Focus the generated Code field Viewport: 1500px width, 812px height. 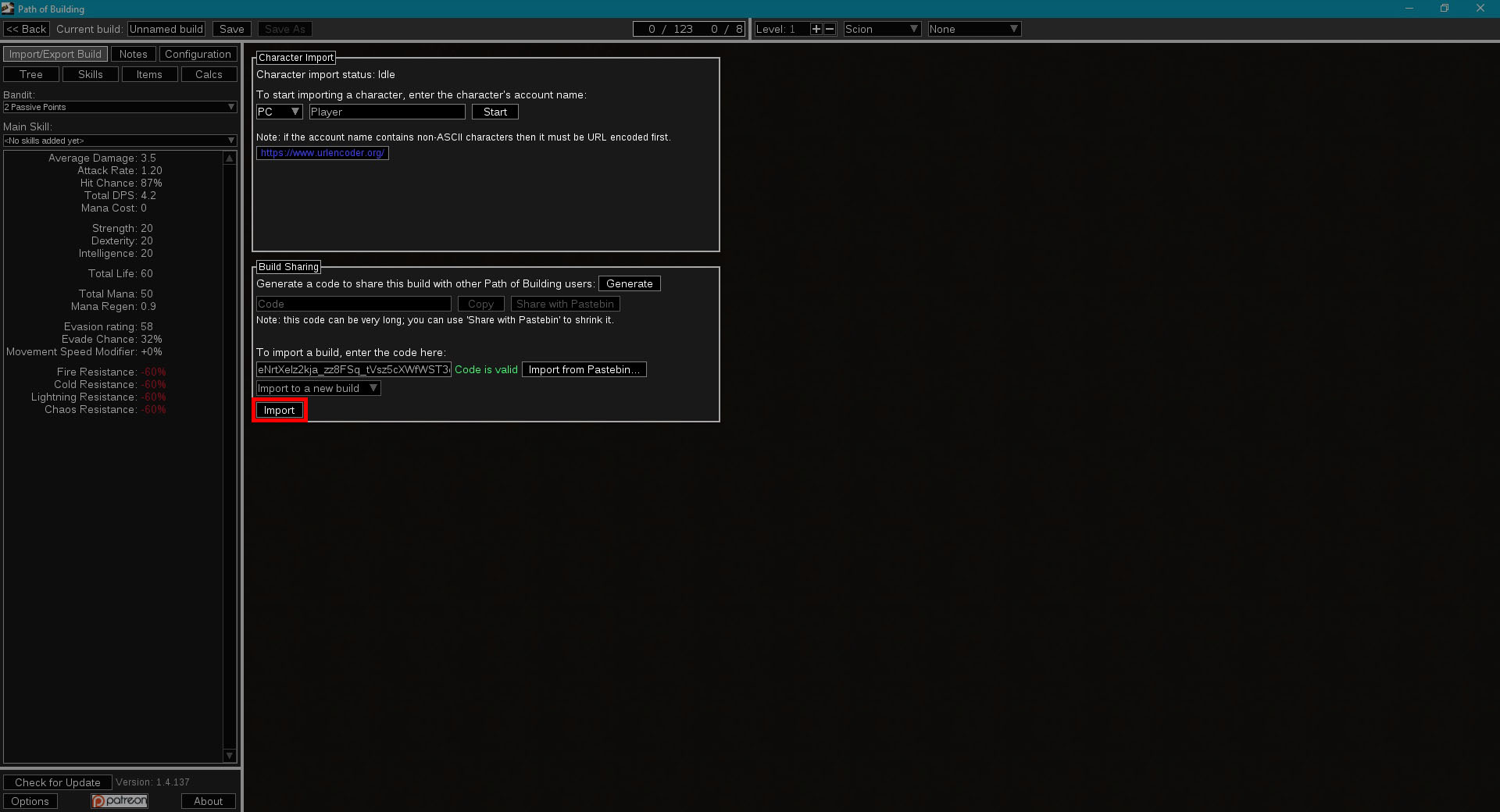click(x=354, y=304)
